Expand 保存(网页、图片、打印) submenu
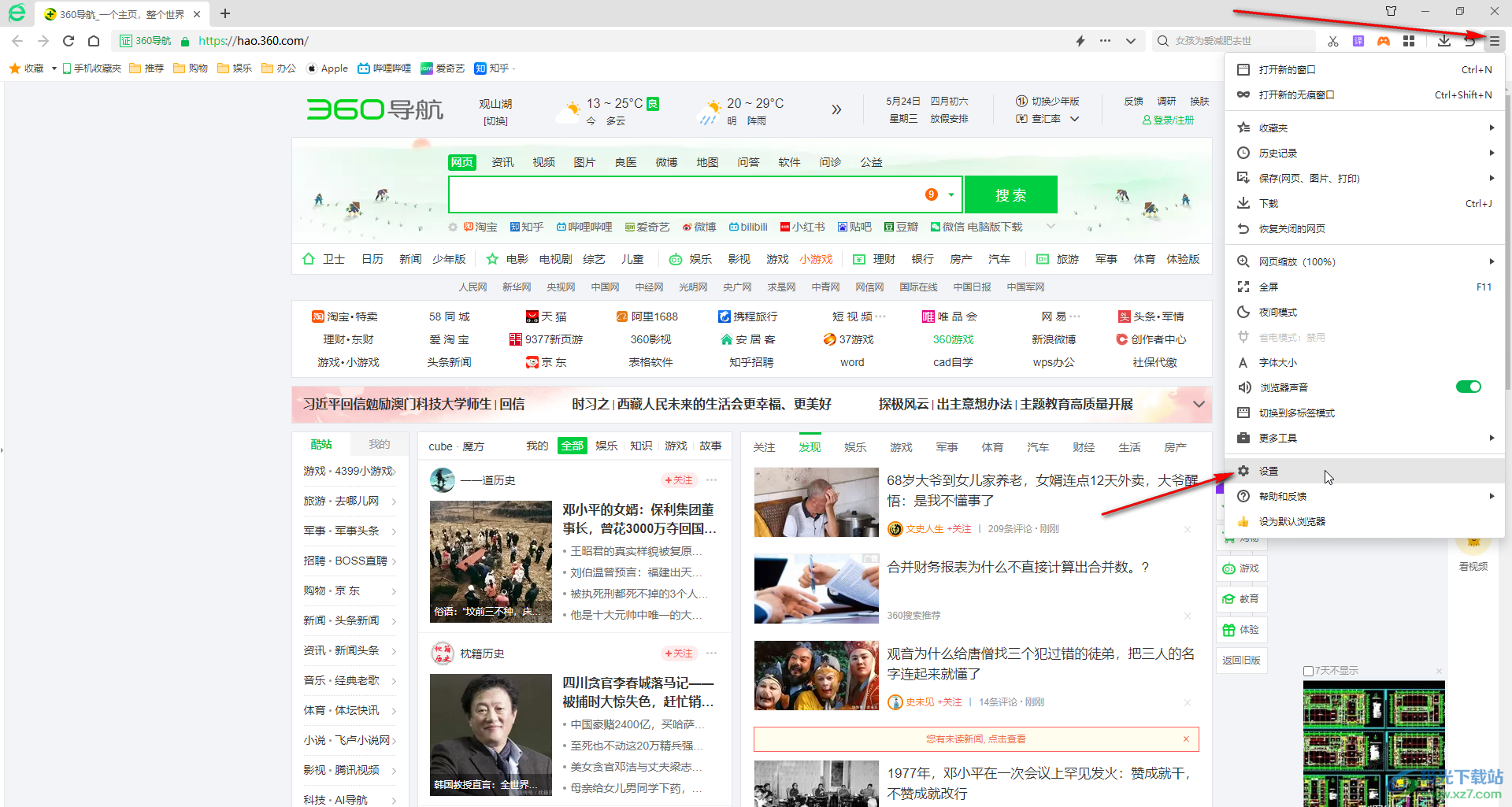1512x807 pixels. click(1365, 178)
